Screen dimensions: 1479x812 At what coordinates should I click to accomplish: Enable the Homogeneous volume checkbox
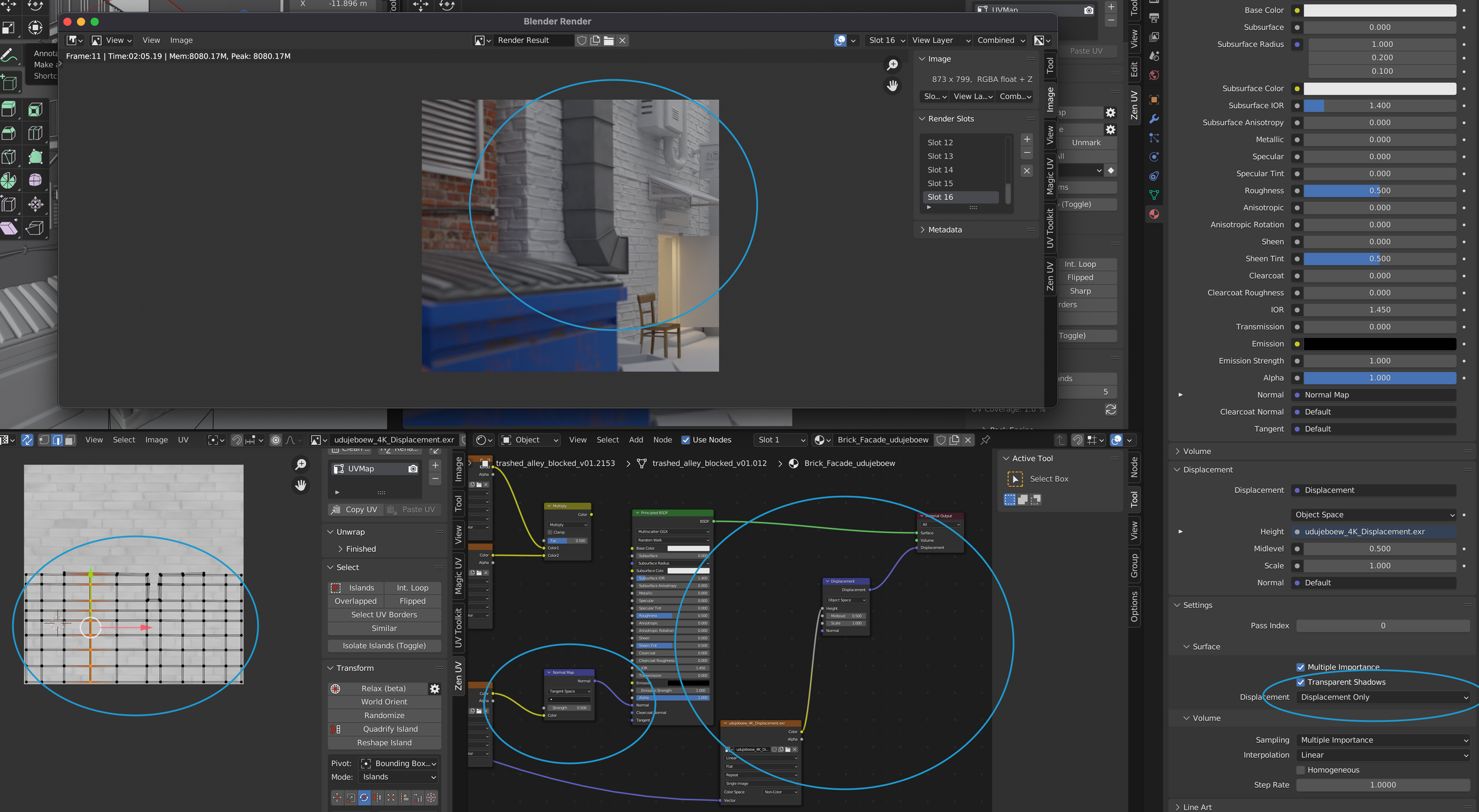tap(1300, 770)
